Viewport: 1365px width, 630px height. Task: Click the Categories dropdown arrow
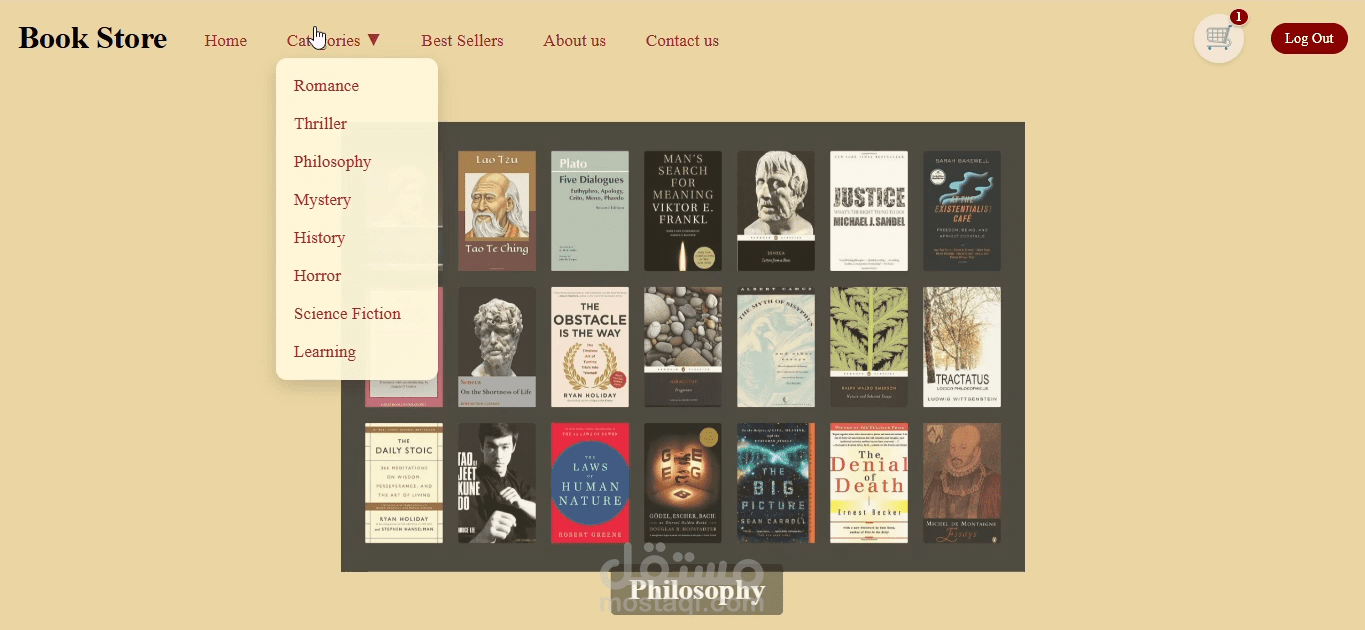[373, 40]
